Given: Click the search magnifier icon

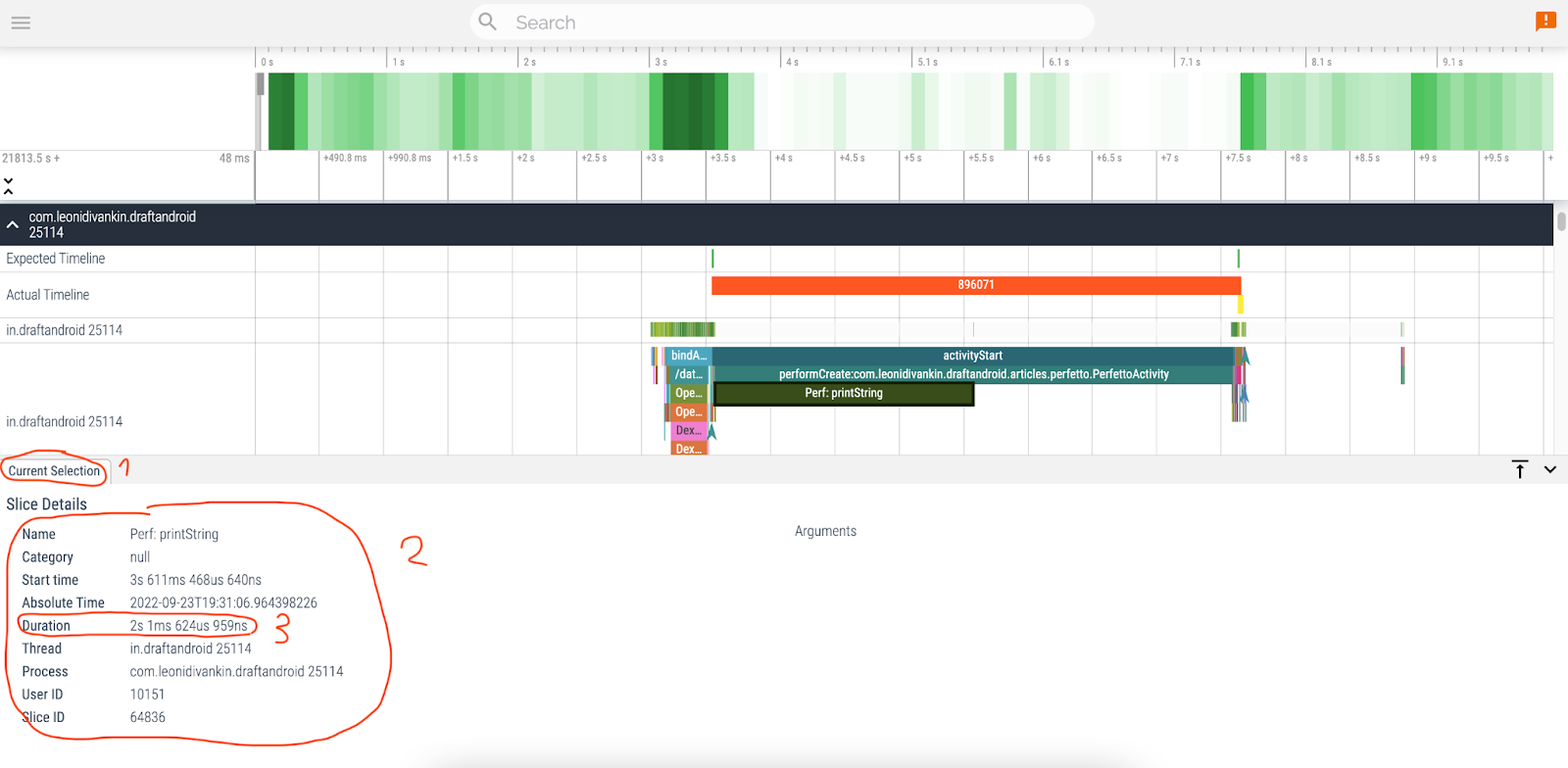Looking at the screenshot, I should click(x=487, y=22).
